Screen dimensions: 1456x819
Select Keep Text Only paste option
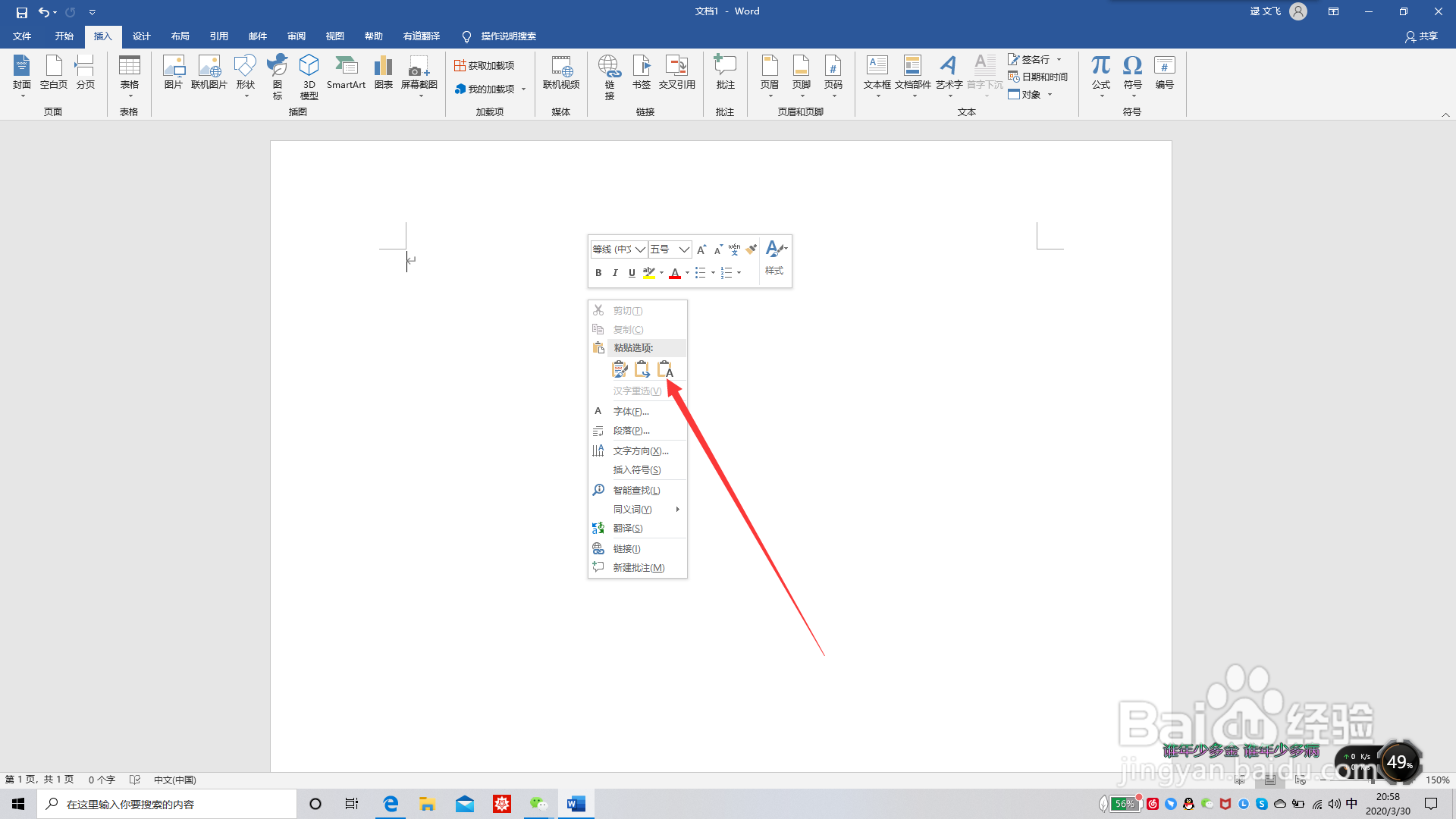point(665,369)
